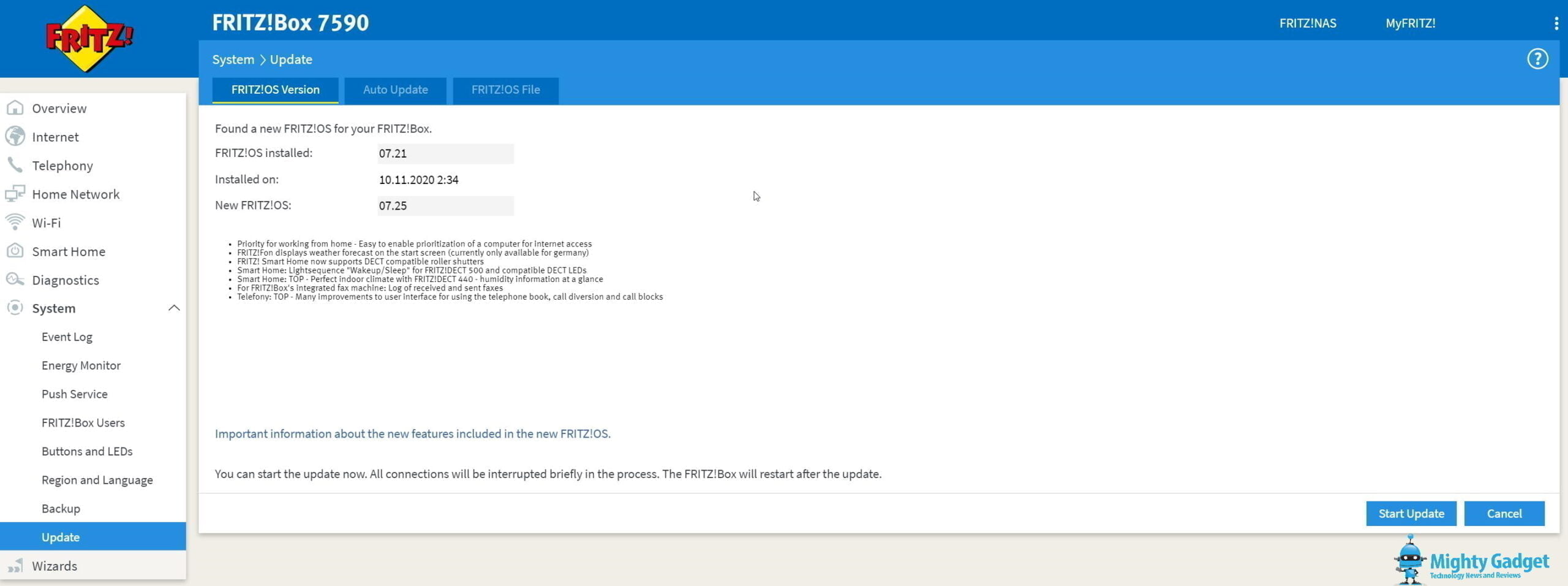Click the Overview house icon
Screen dimensions: 1568x586
pyautogui.click(x=15, y=108)
